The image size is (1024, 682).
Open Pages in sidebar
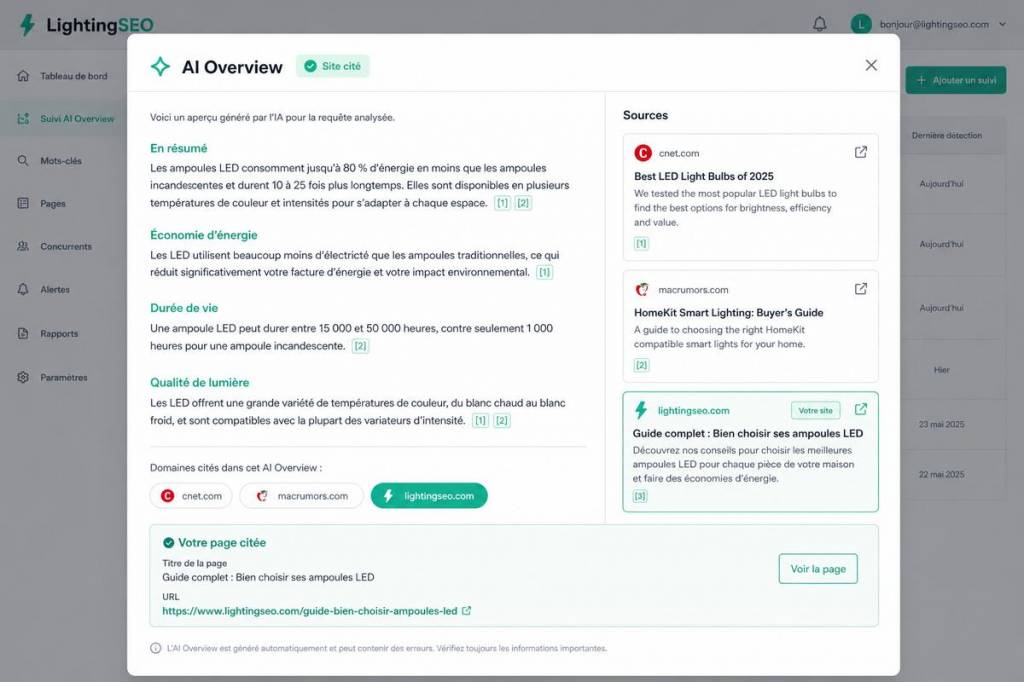pyautogui.click(x=63, y=203)
